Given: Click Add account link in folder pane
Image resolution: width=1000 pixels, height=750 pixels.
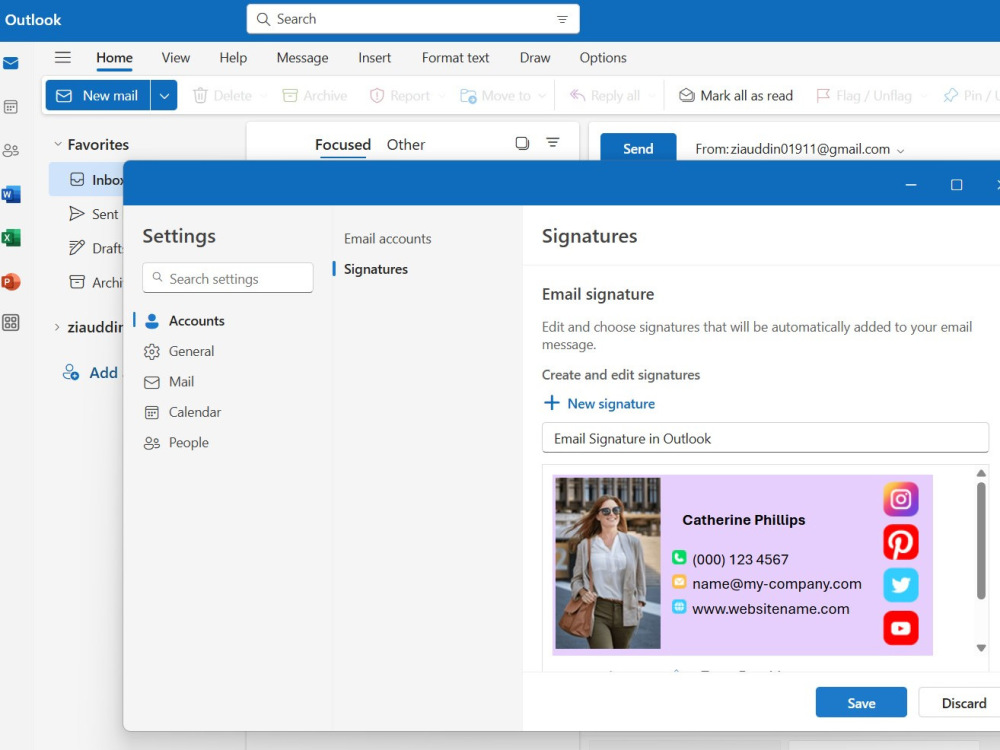Looking at the screenshot, I should pos(91,372).
